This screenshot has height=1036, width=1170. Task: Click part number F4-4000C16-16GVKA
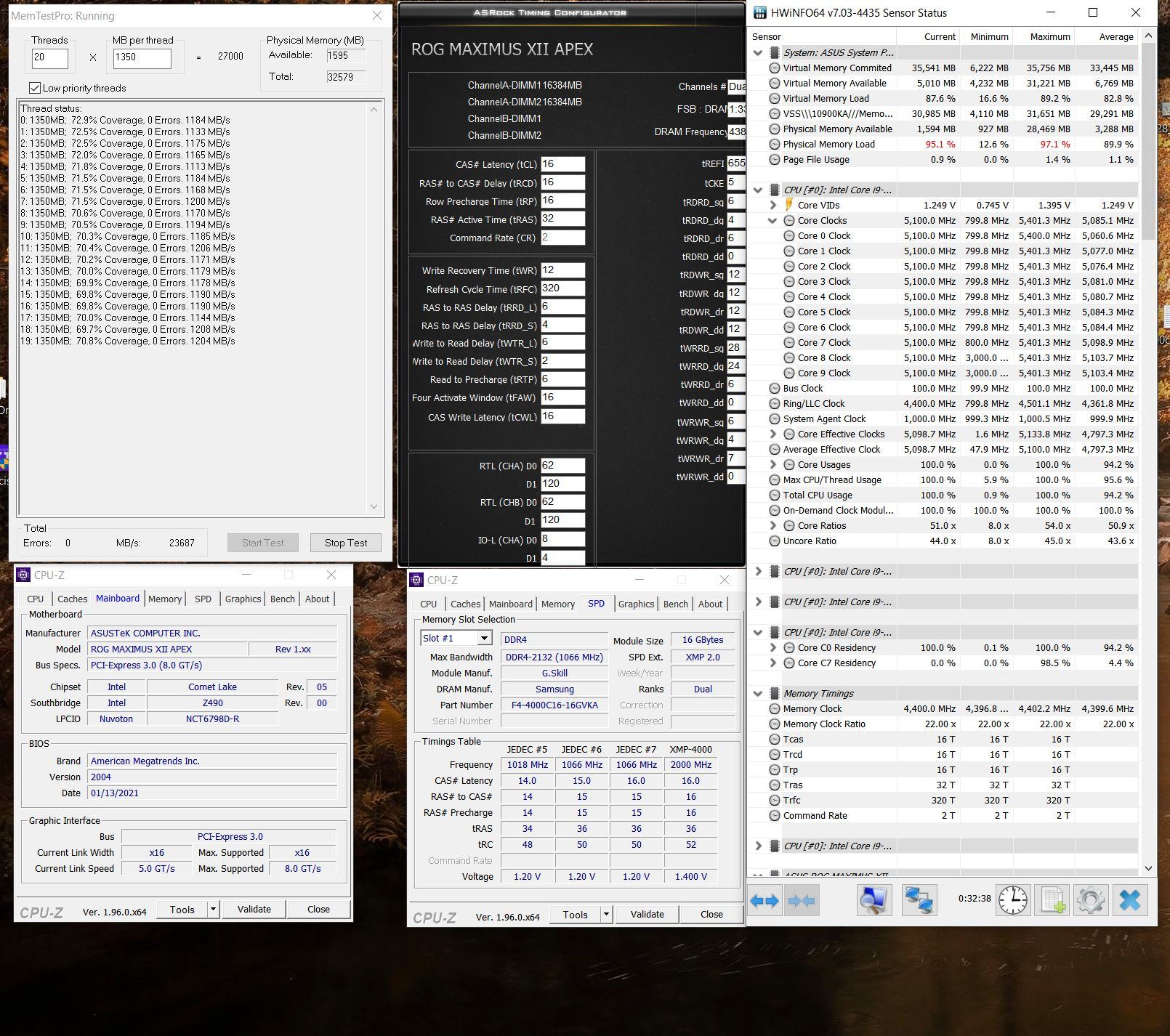click(x=554, y=705)
